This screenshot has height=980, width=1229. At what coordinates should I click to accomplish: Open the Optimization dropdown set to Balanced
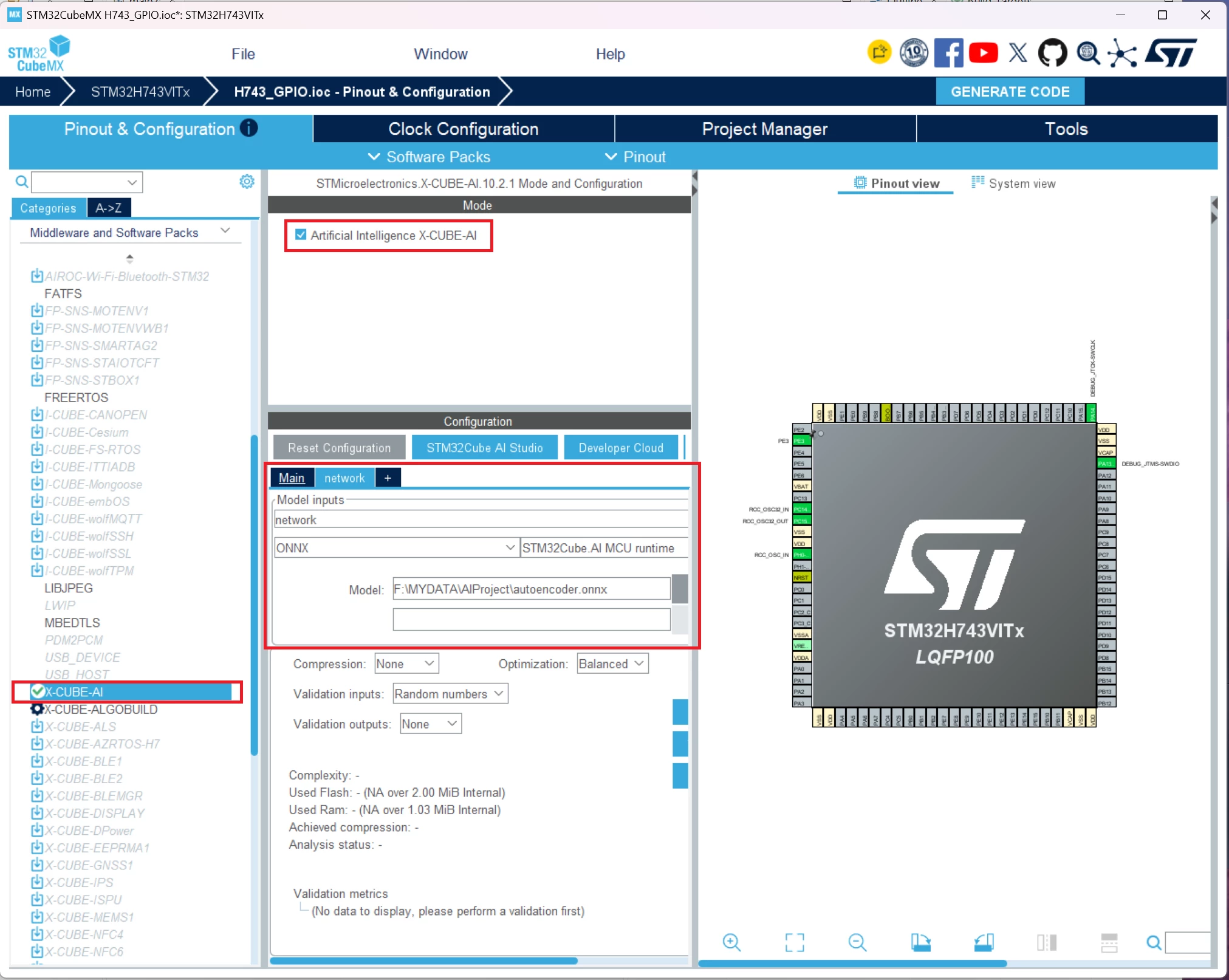(612, 663)
